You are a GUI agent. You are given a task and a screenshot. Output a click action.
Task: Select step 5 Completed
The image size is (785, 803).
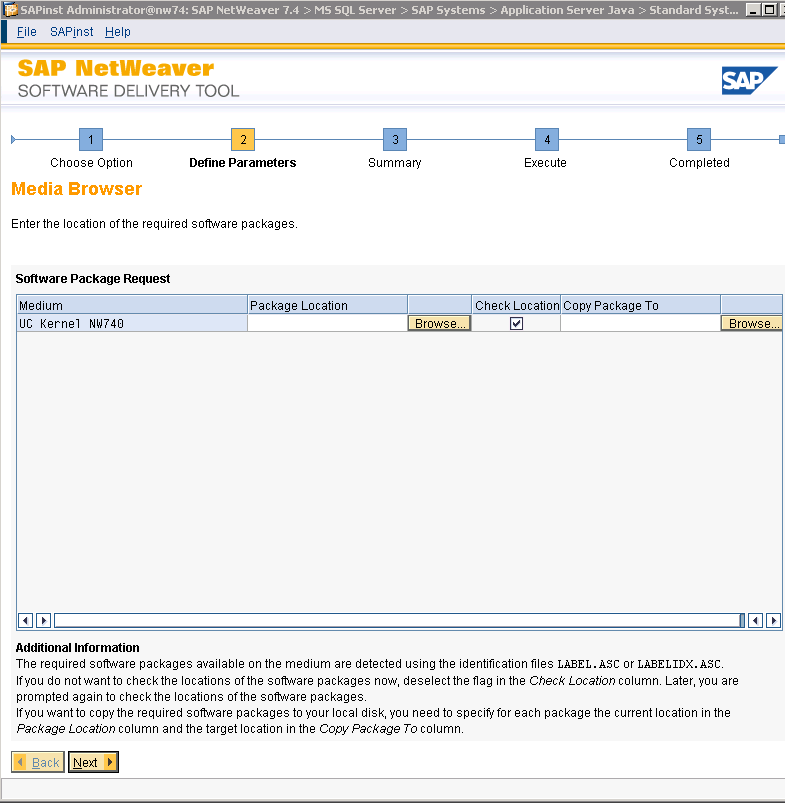699,139
